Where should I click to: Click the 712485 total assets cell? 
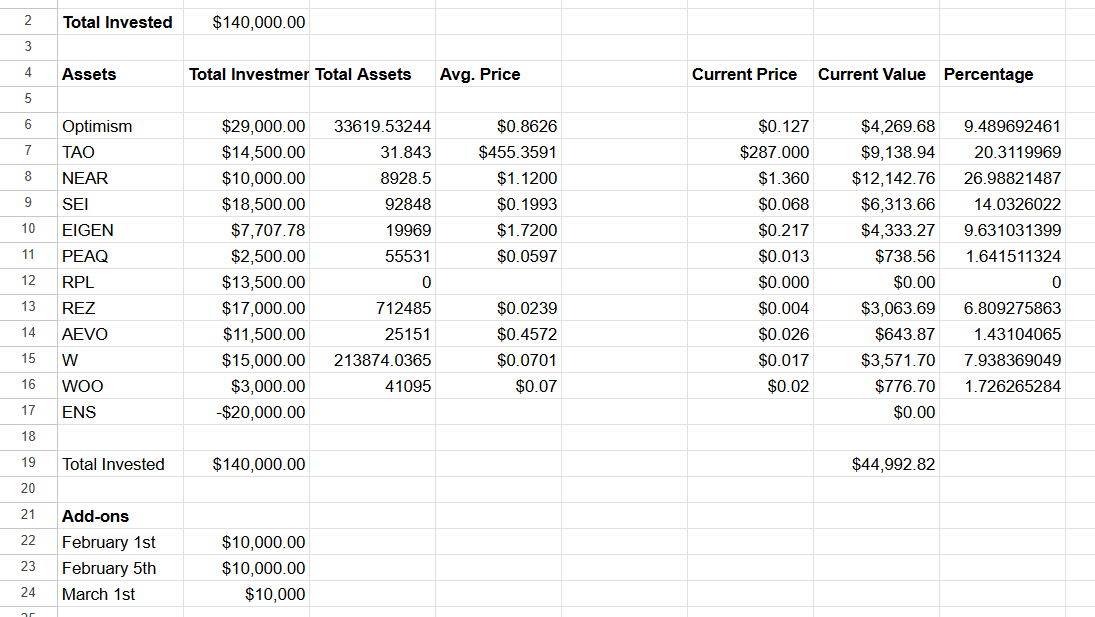pyautogui.click(x=372, y=308)
